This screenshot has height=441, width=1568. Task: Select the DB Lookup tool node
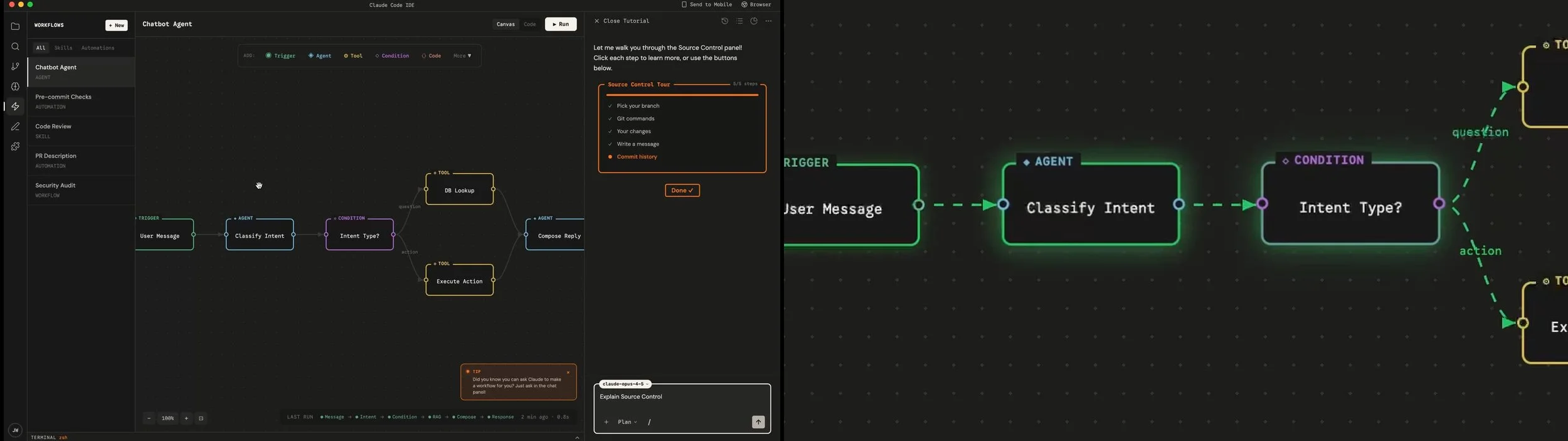pos(460,189)
